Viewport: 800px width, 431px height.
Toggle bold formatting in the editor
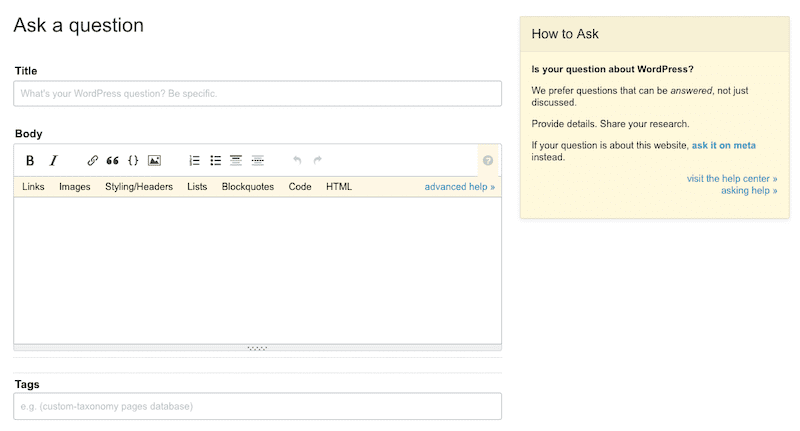coord(30,160)
